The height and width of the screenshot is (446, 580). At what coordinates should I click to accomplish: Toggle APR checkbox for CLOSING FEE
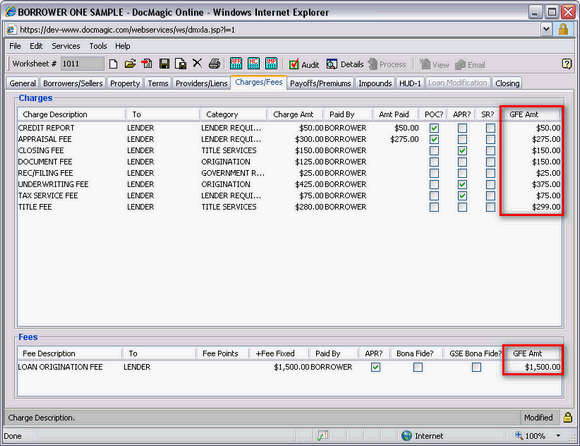point(462,151)
